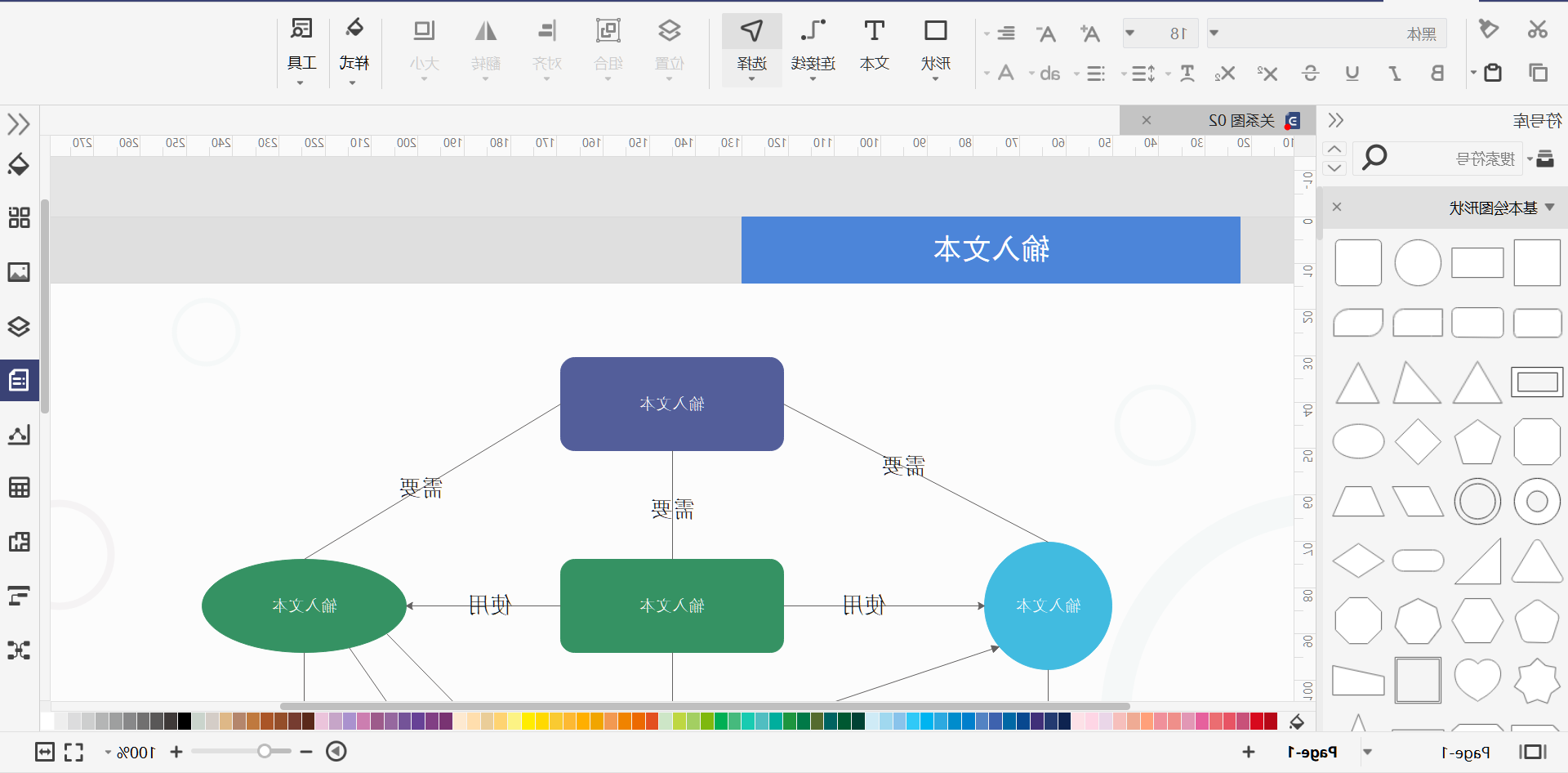Pick the diamond shape in library
The image size is (1568, 773).
[x=1418, y=442]
